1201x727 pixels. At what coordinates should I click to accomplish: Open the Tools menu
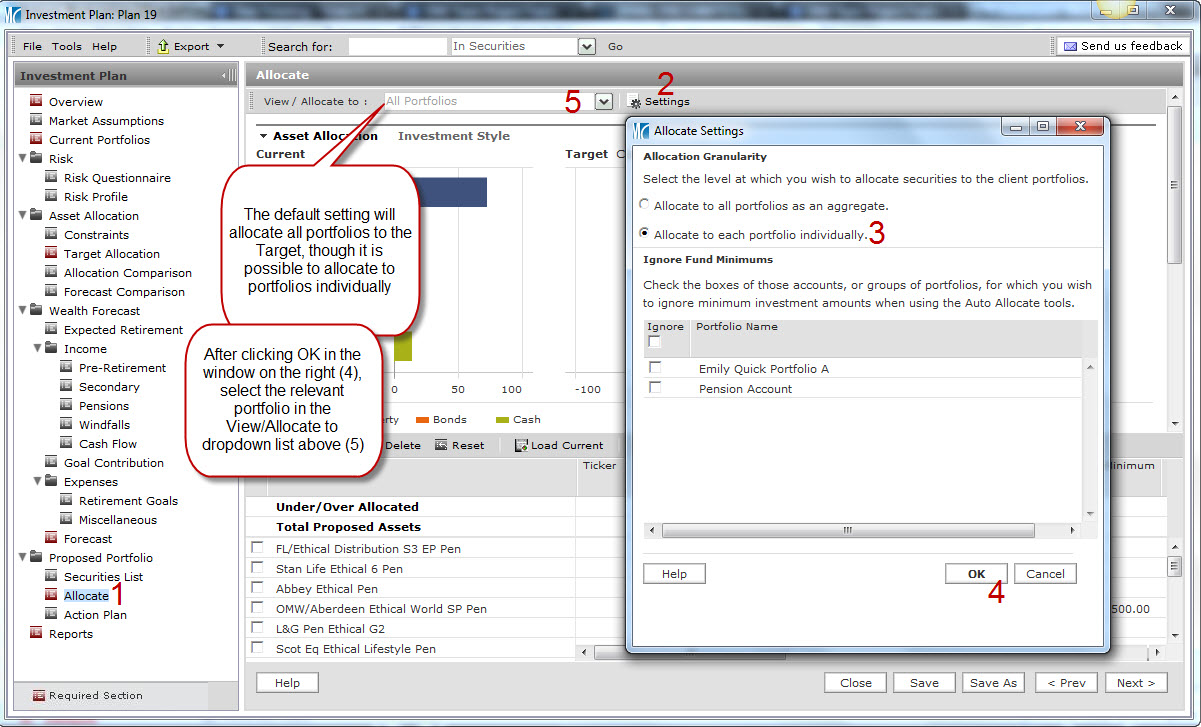tap(67, 47)
